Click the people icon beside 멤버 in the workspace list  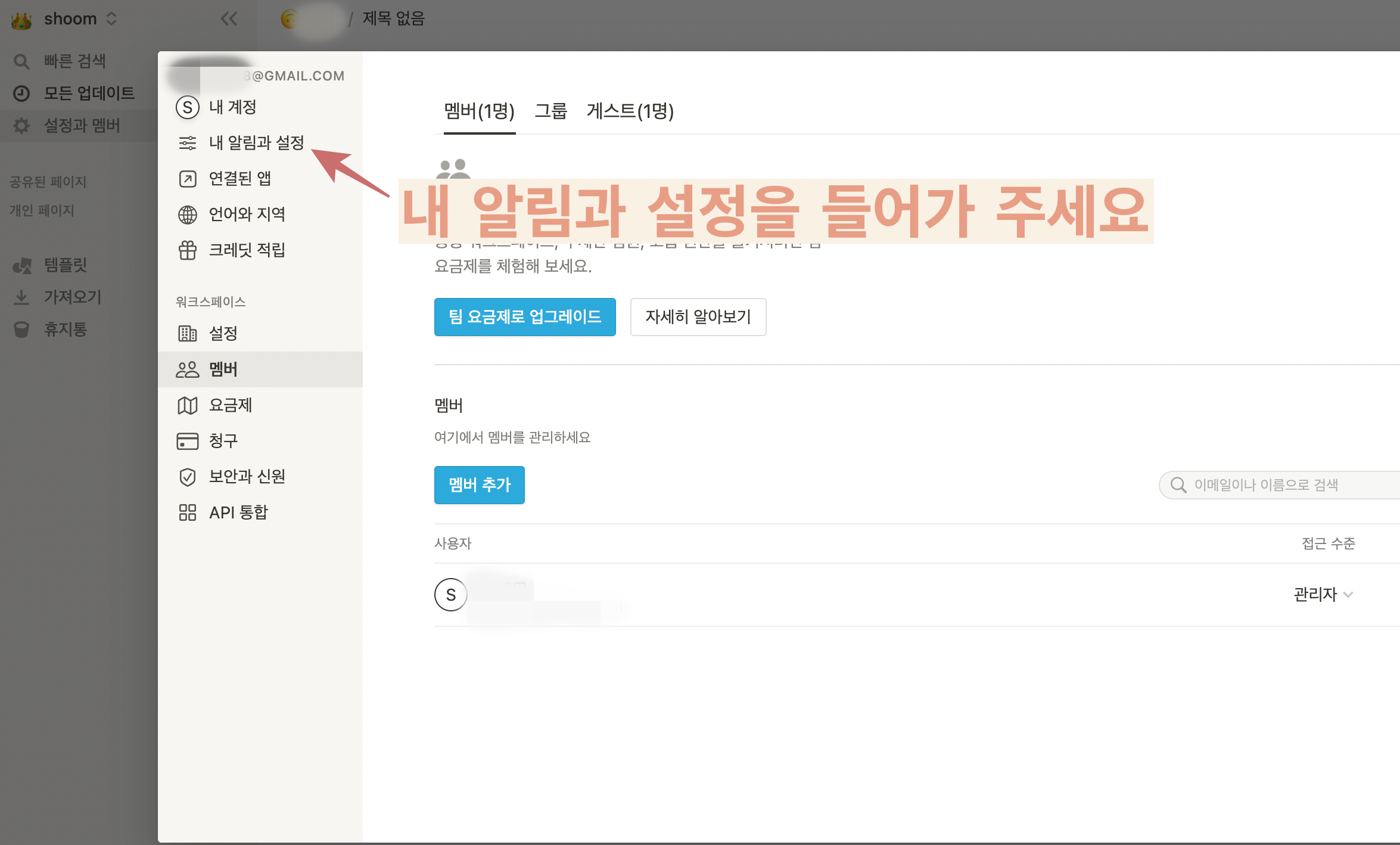(187, 369)
